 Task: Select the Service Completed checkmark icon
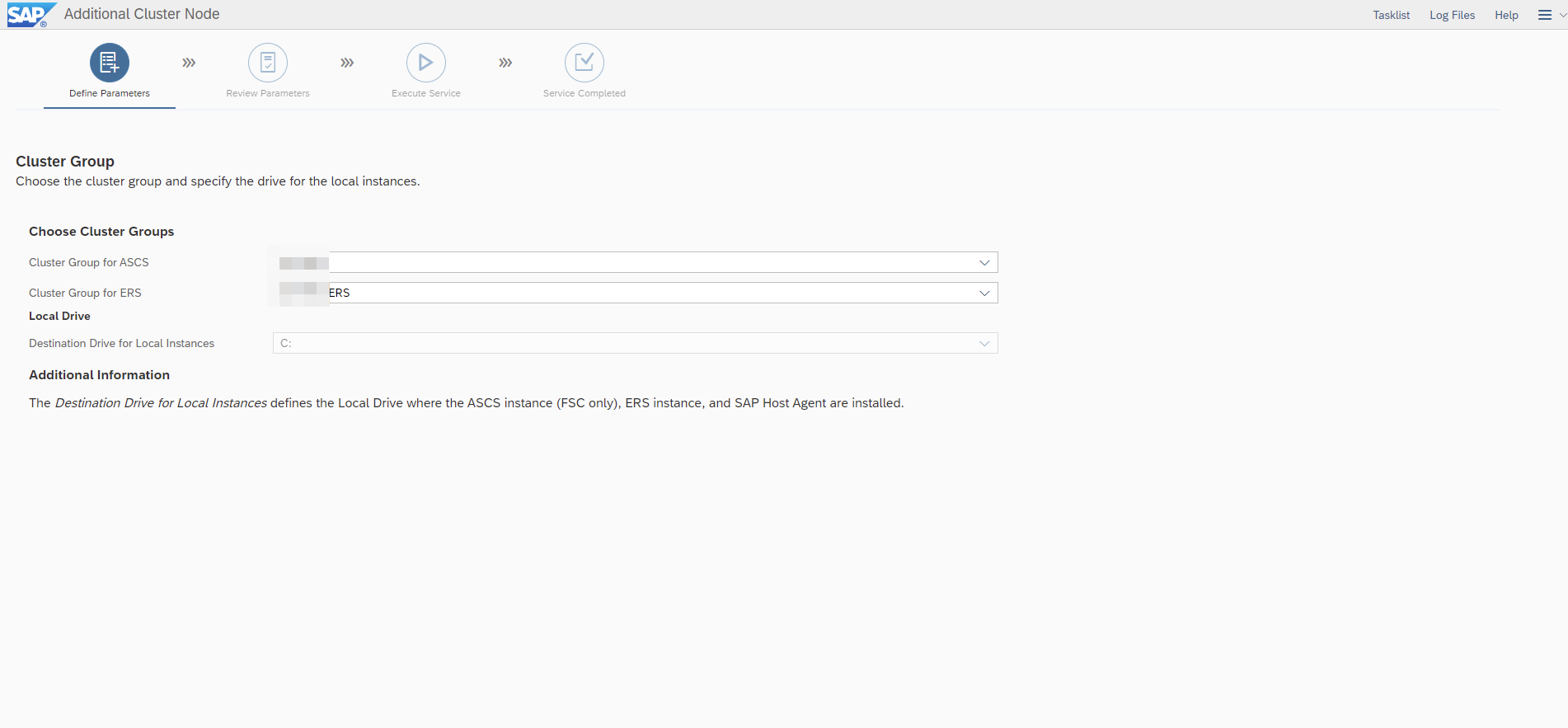click(x=584, y=63)
